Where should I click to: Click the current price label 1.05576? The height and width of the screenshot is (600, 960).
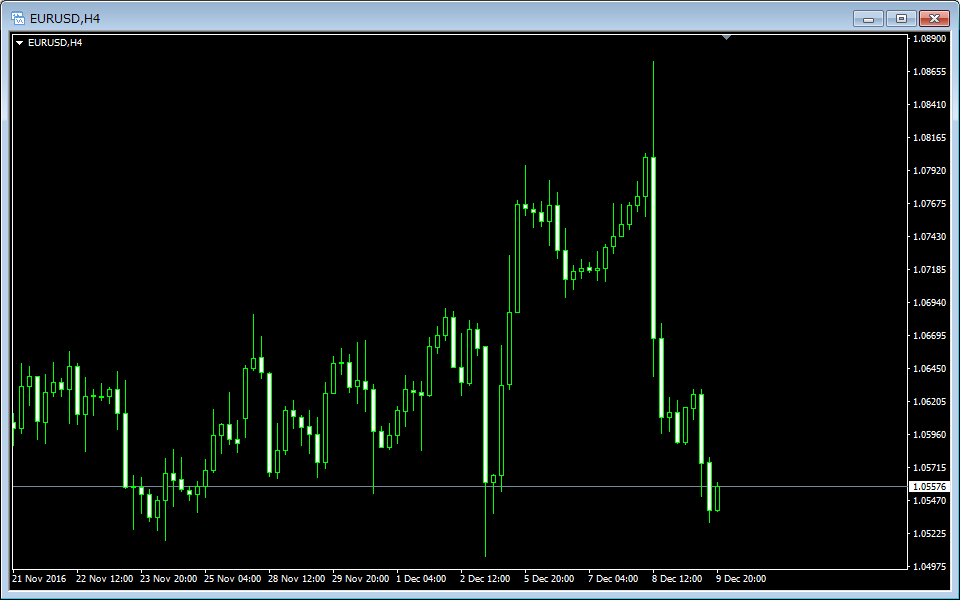coord(929,487)
